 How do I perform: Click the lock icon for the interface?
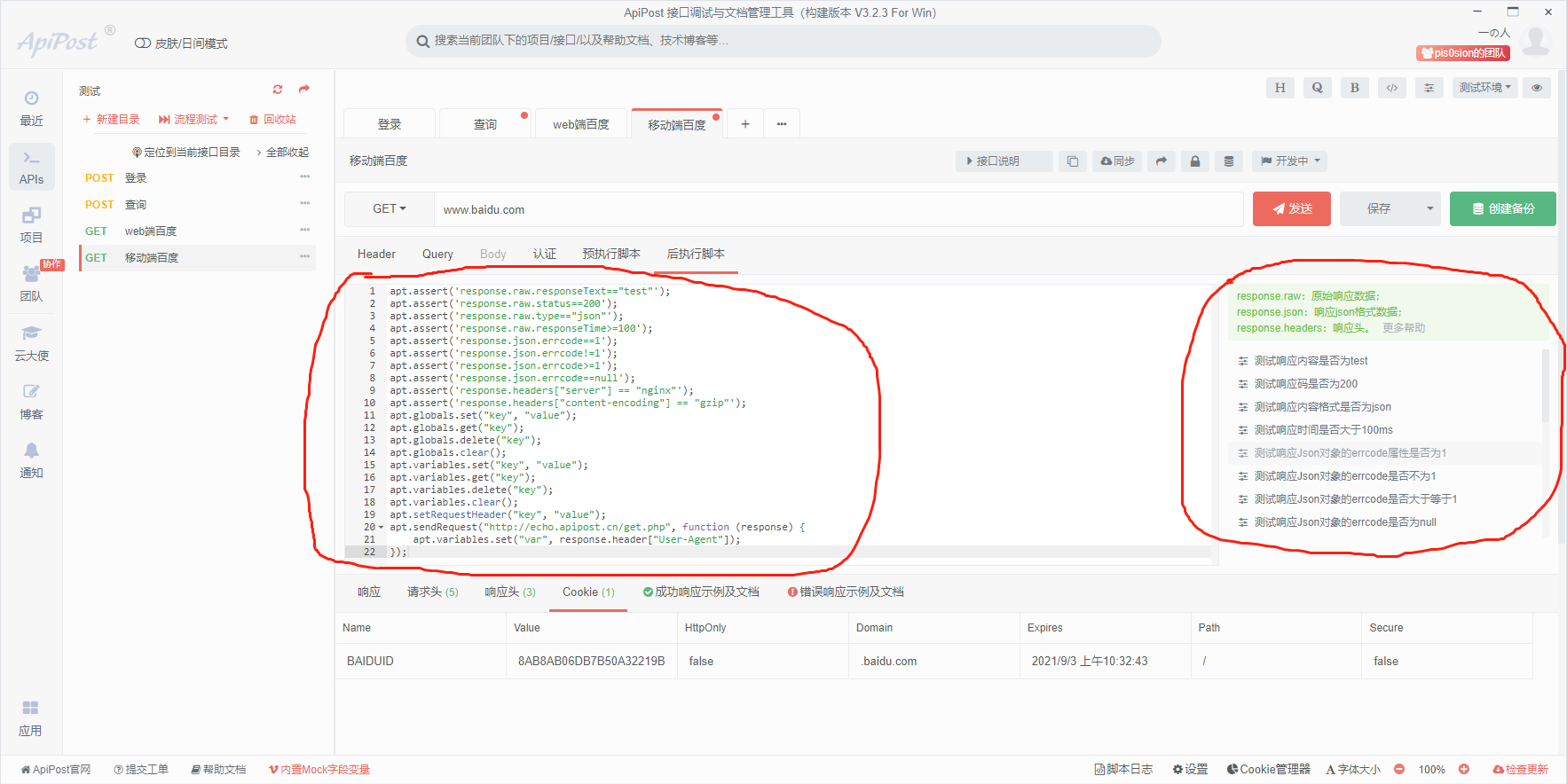click(1195, 161)
